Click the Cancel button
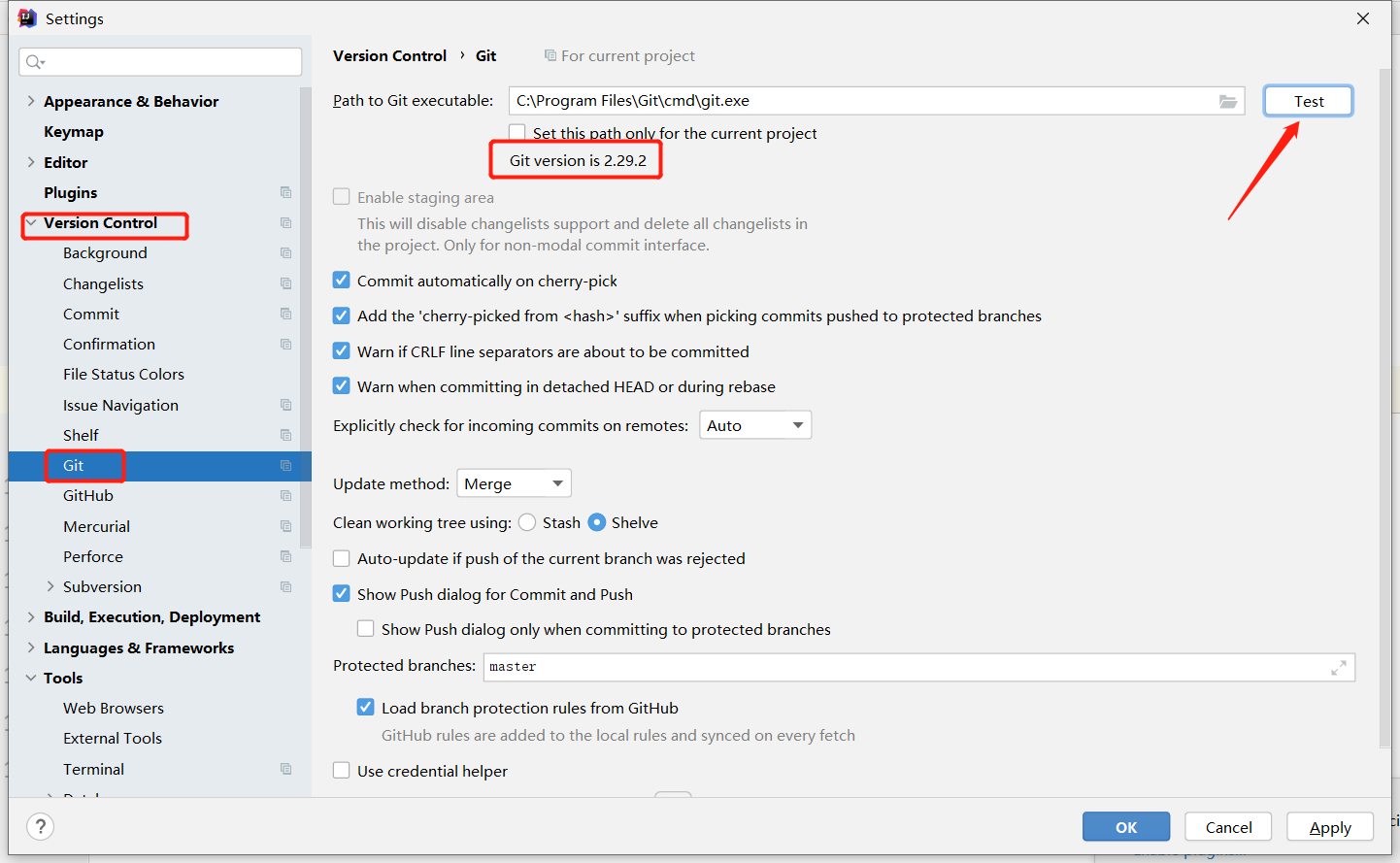The image size is (1400, 863). point(1228,827)
